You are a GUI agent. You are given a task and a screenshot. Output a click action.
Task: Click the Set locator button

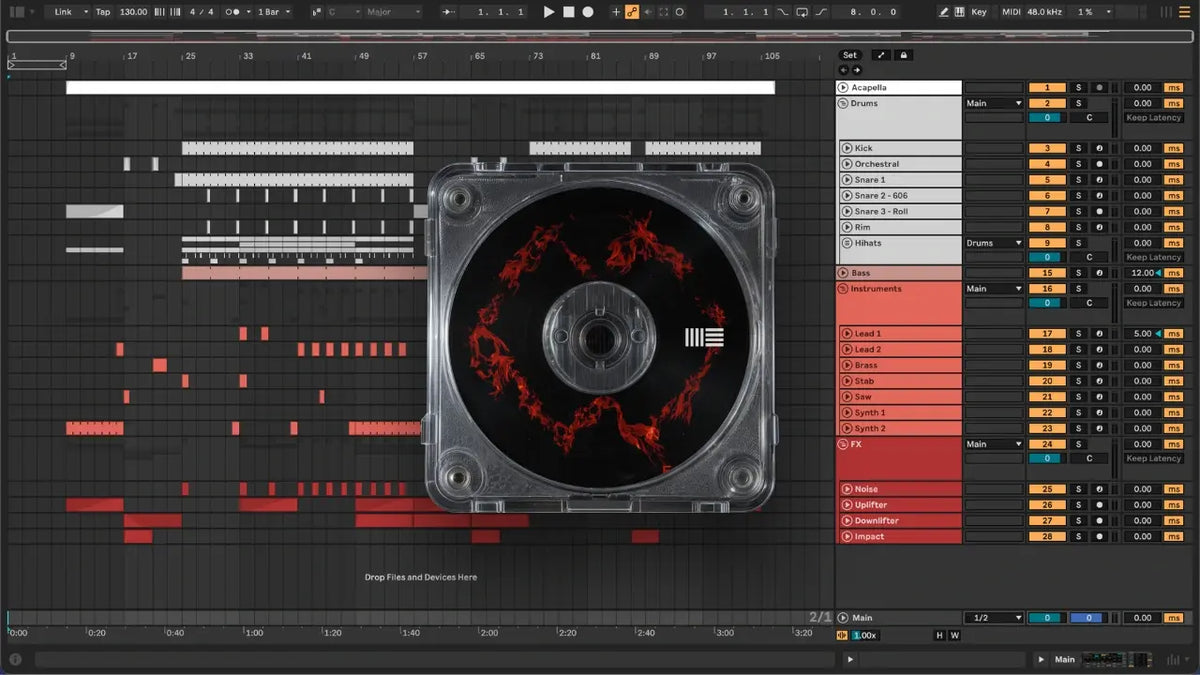click(x=849, y=55)
